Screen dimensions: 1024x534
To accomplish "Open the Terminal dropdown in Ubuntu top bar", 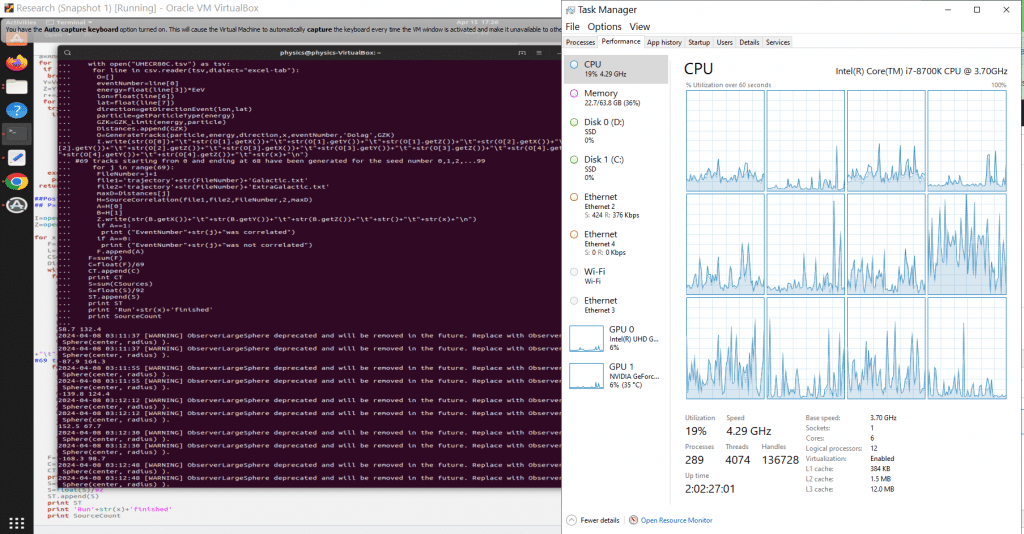I will tap(70, 22).
